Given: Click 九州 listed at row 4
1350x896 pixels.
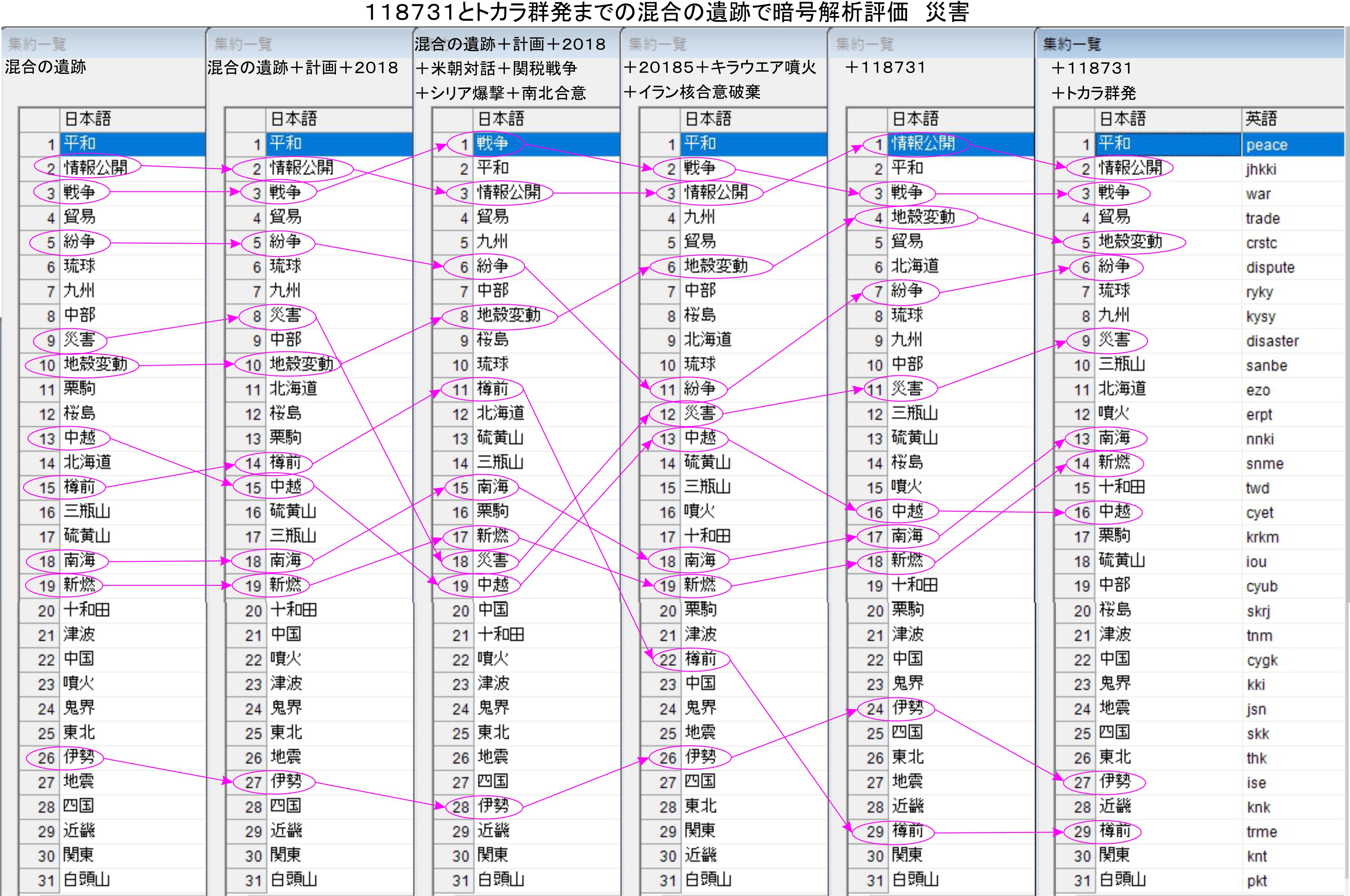Looking at the screenshot, I should click(x=699, y=217).
